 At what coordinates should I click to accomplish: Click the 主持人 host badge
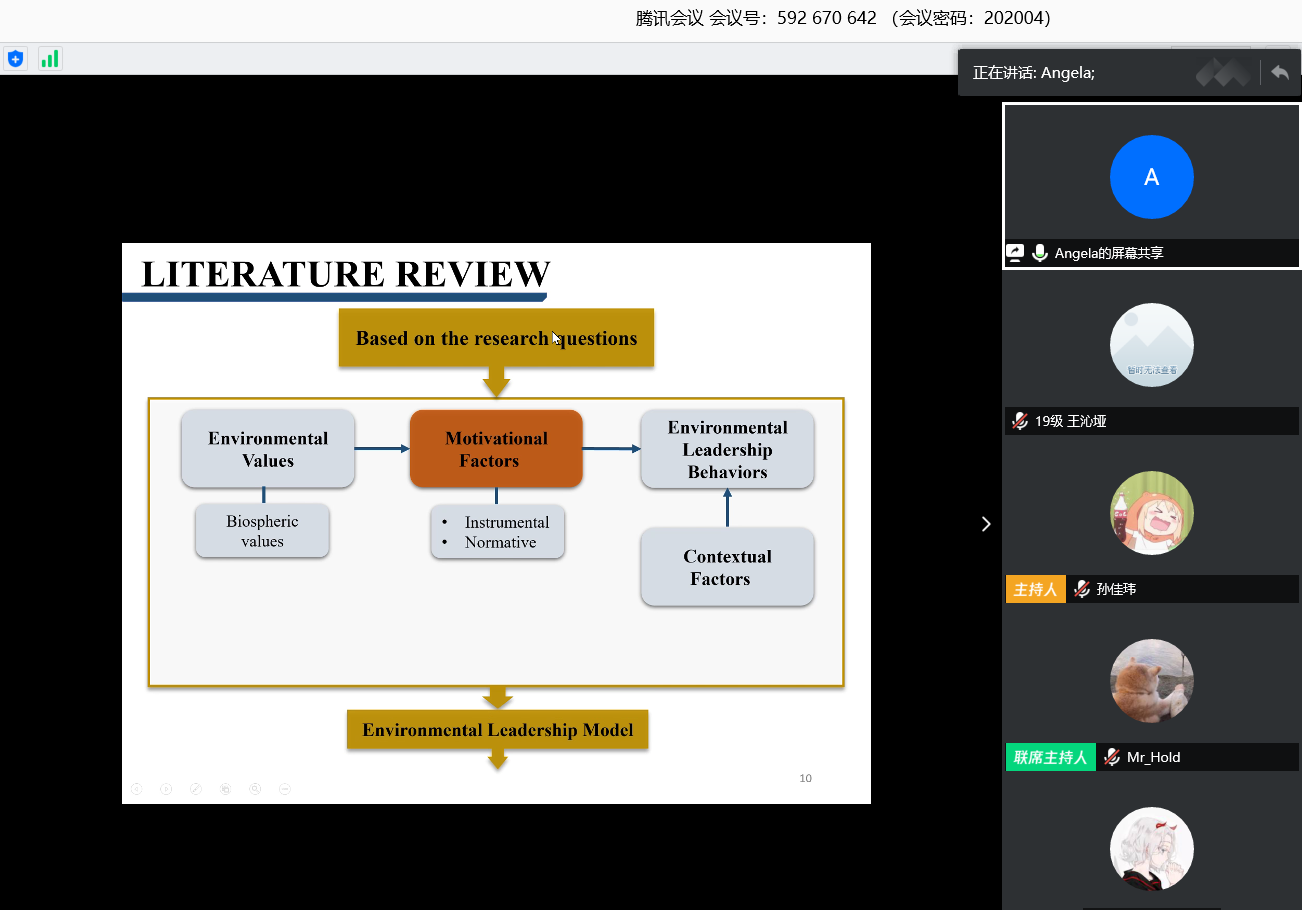pos(1035,589)
